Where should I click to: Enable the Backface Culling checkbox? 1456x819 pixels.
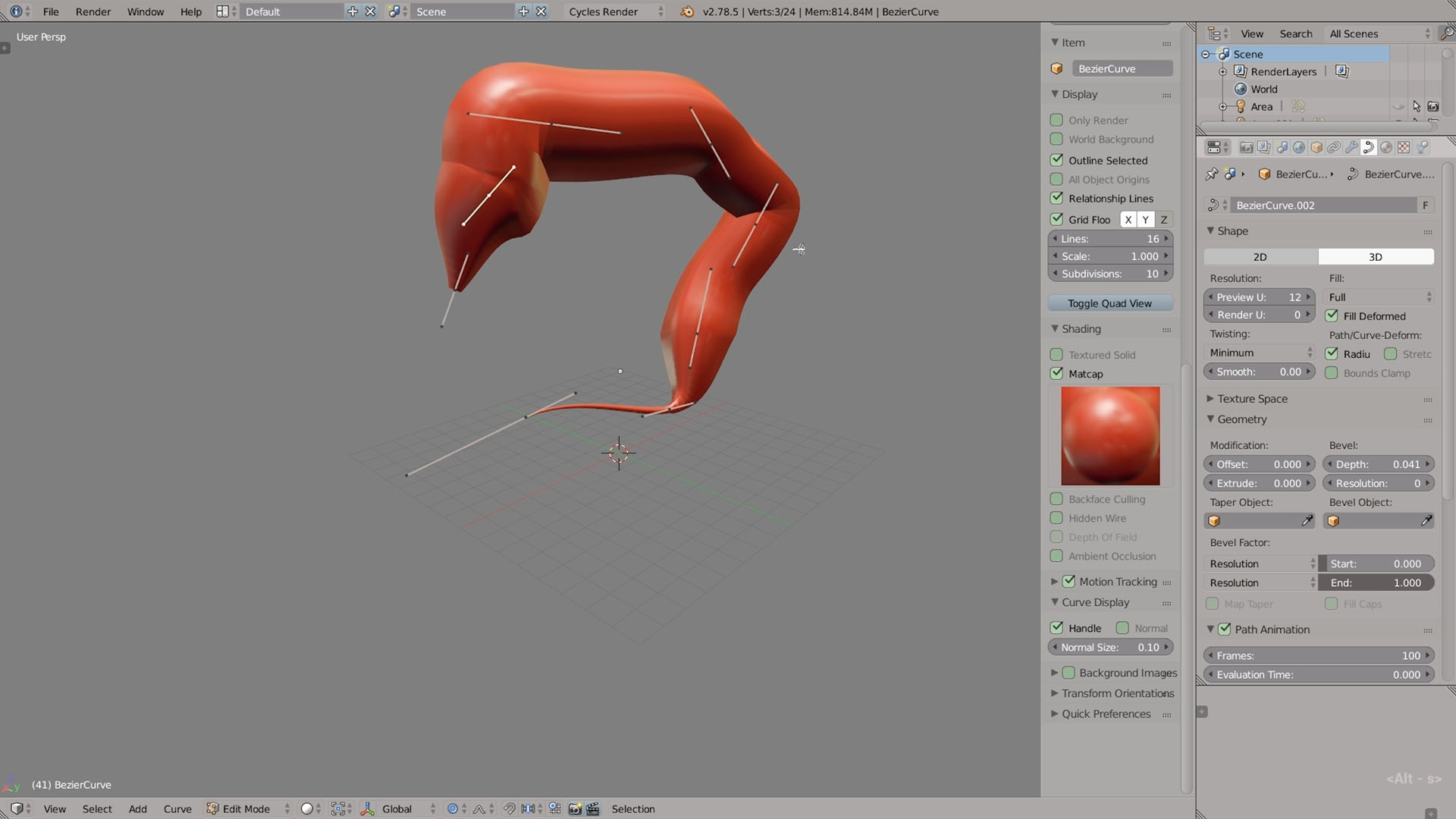[1056, 499]
